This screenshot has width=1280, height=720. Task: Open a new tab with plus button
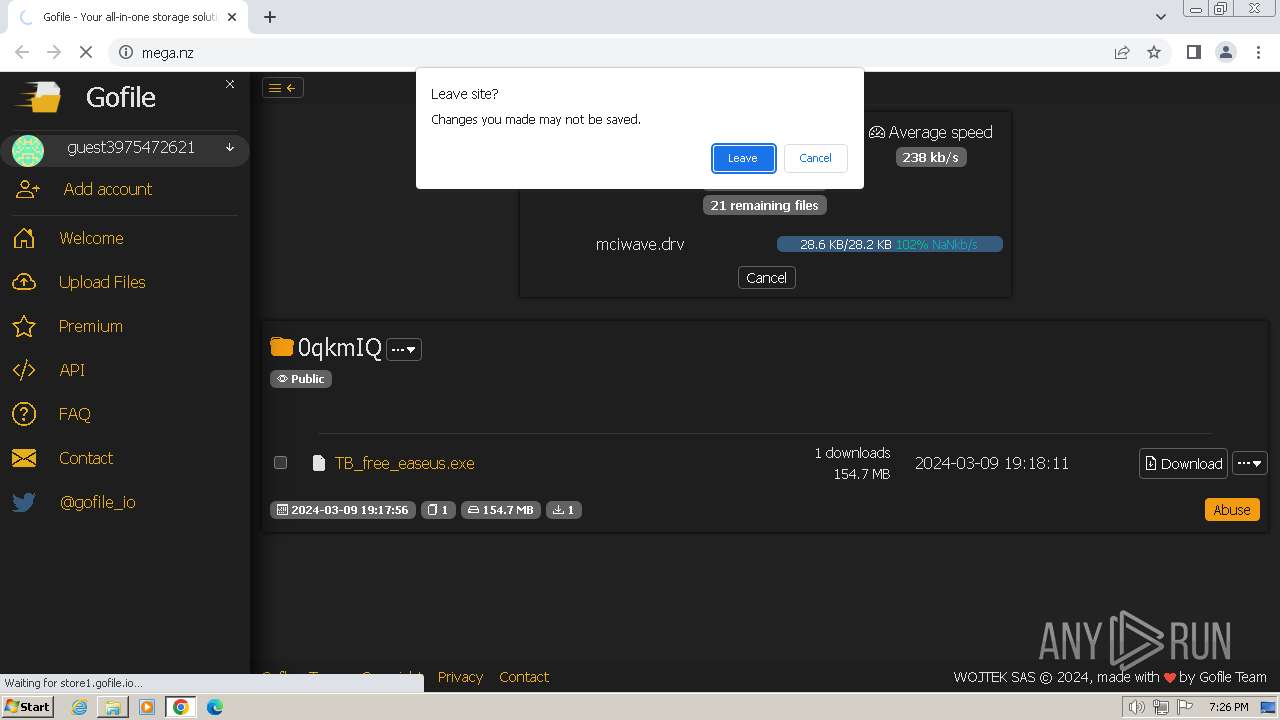270,17
